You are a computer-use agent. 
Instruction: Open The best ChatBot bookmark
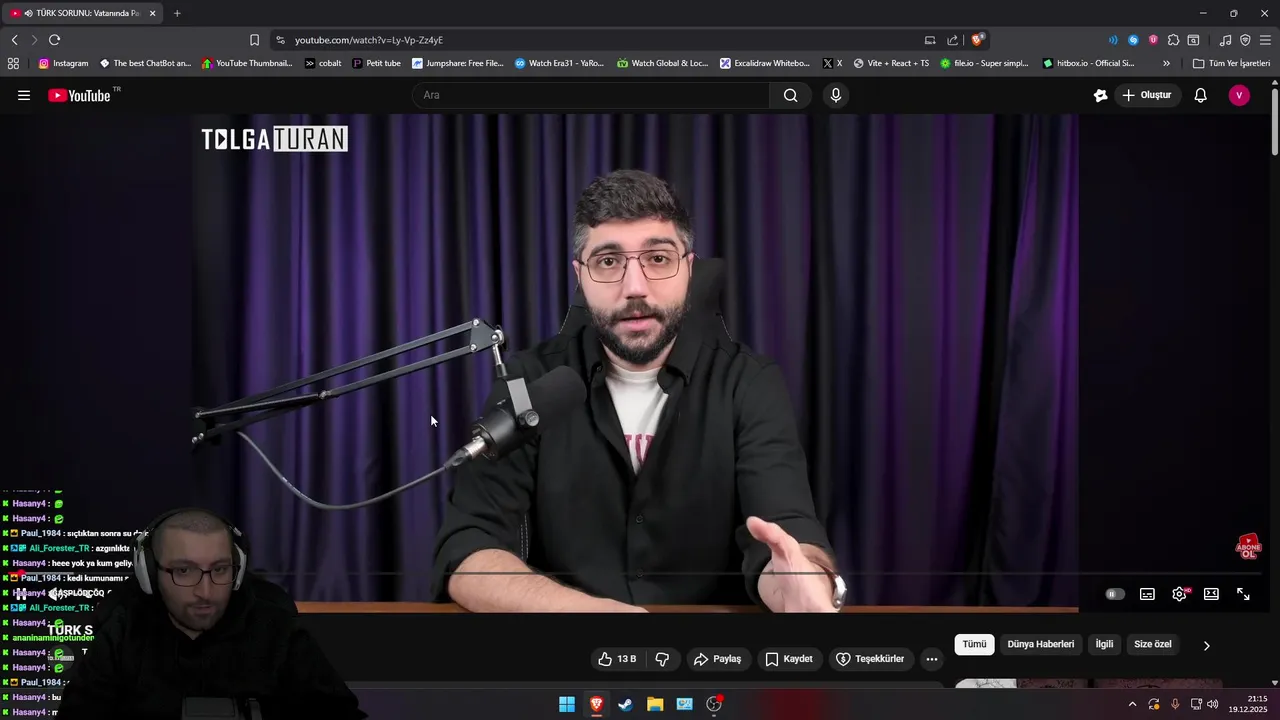pos(145,63)
